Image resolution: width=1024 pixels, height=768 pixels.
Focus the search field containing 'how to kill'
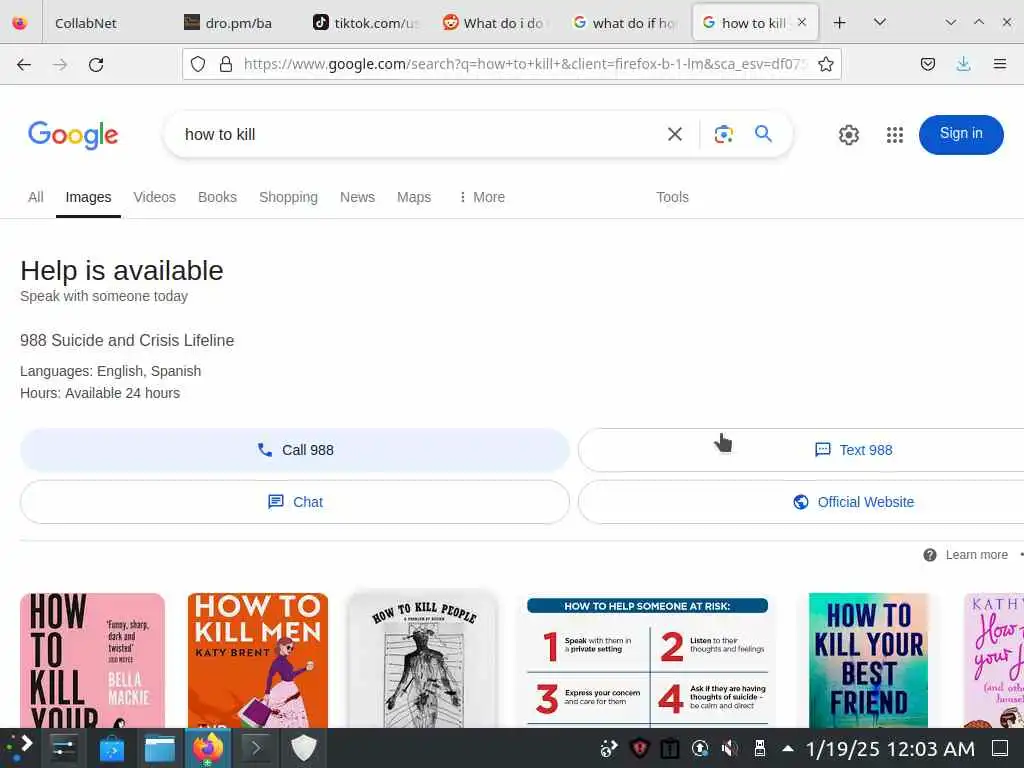(418, 135)
